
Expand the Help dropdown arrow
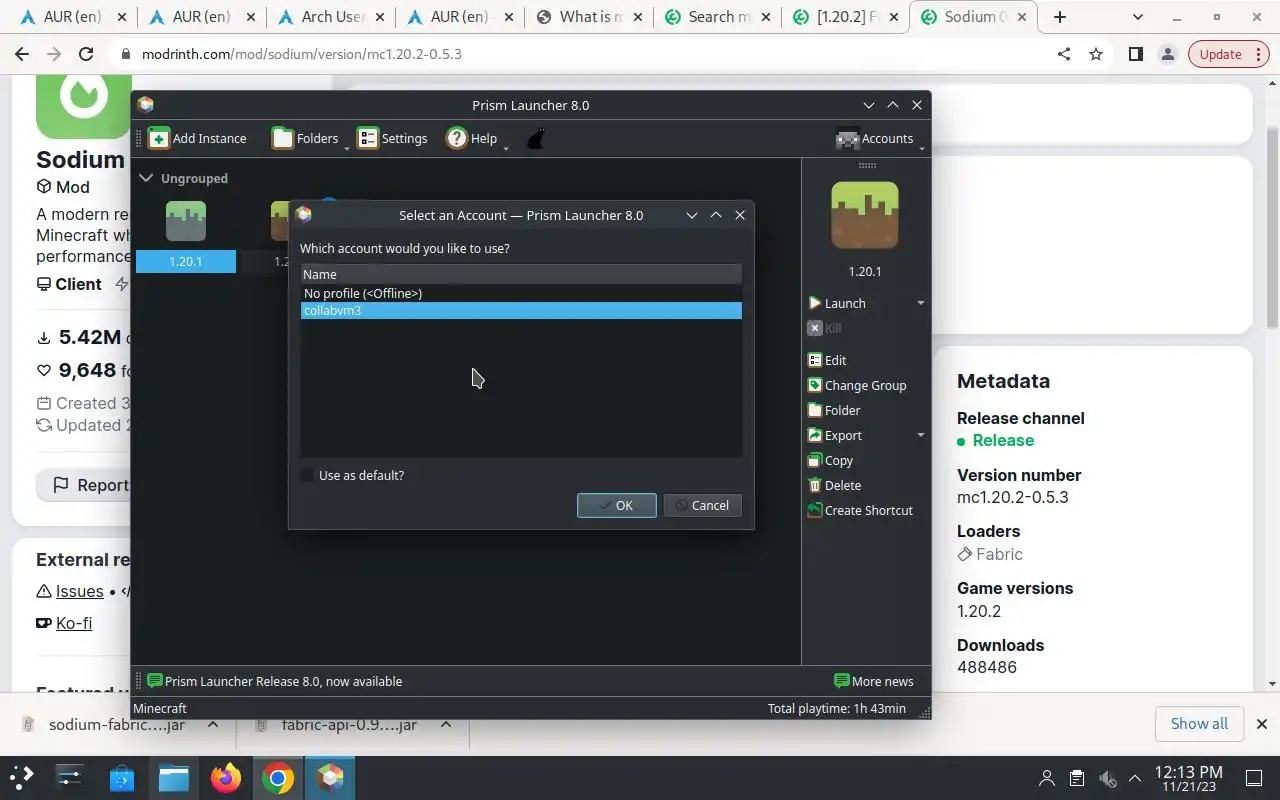coord(506,147)
